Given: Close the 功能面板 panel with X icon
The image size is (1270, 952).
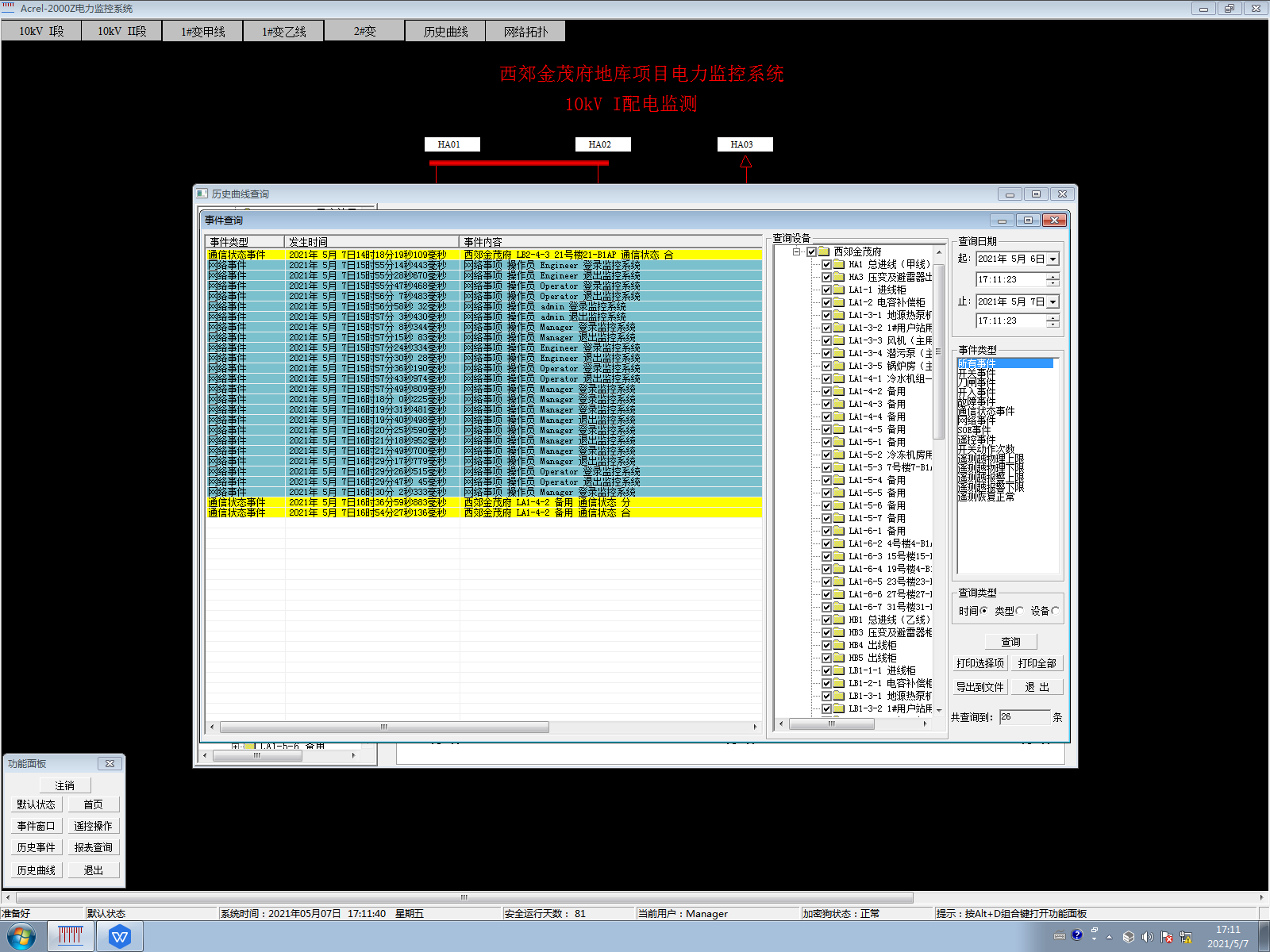Looking at the screenshot, I should (110, 763).
